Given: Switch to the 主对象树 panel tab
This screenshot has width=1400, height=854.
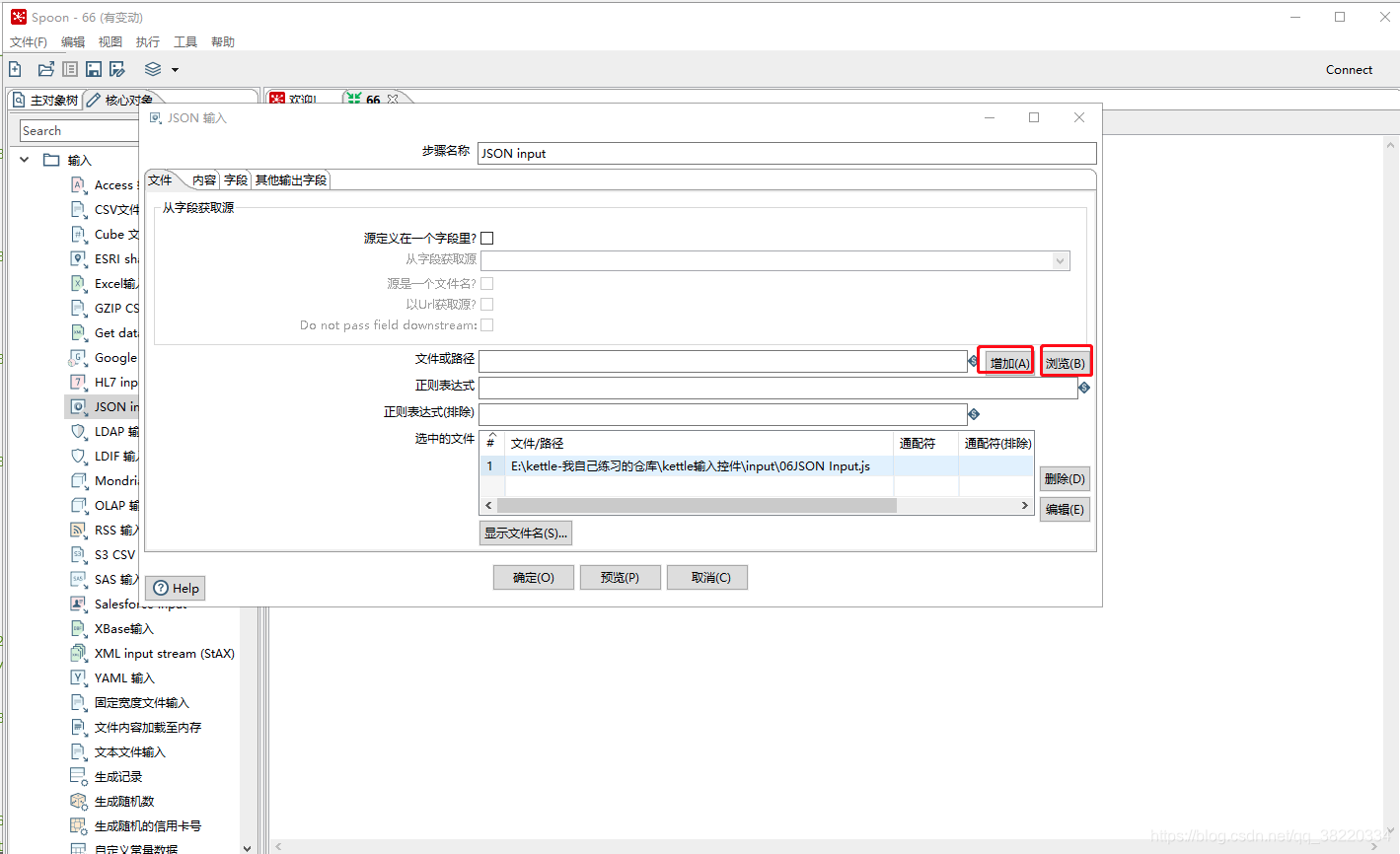Looking at the screenshot, I should [45, 100].
